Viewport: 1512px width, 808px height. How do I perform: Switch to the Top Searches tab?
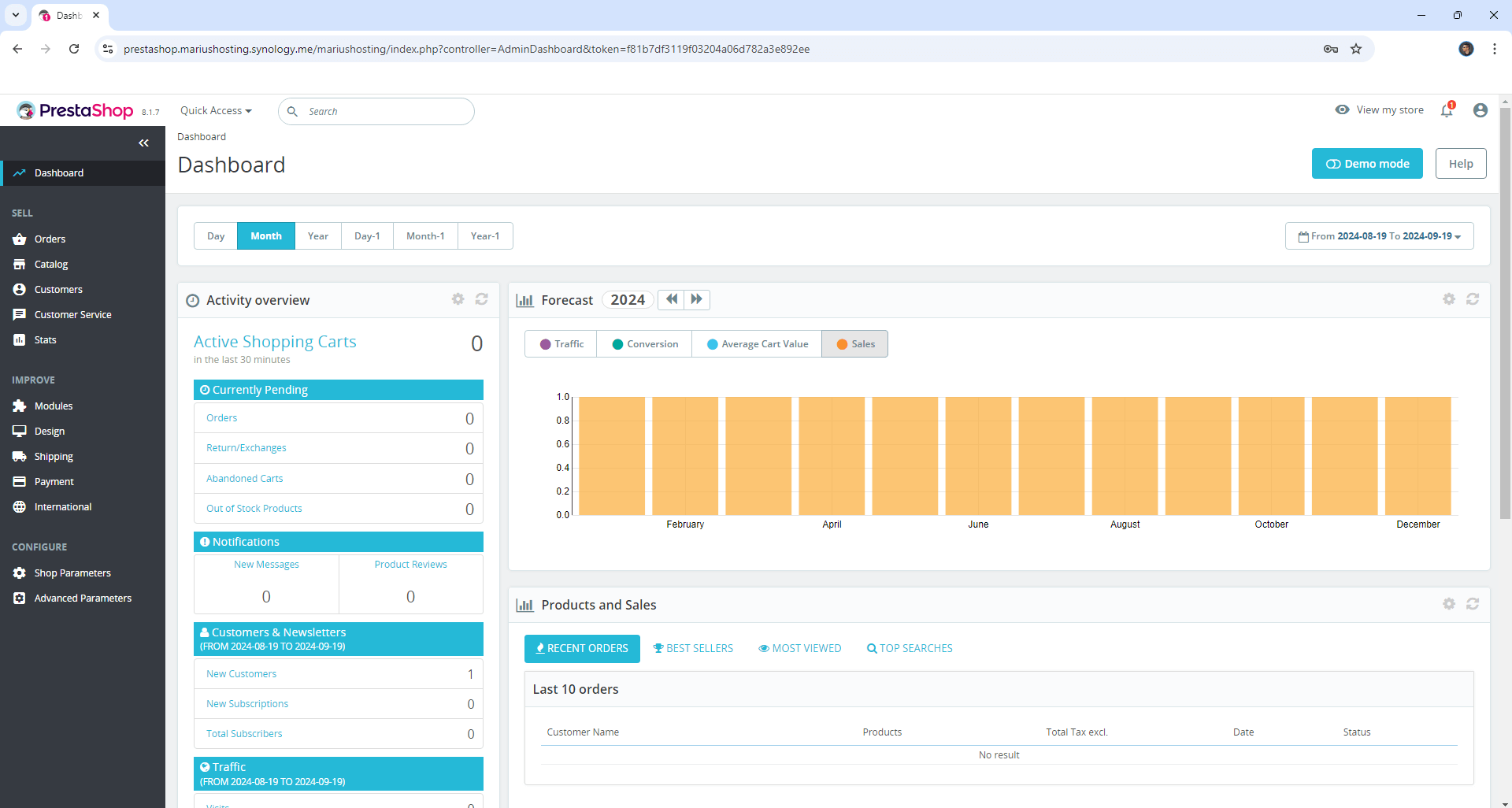pyautogui.click(x=910, y=648)
